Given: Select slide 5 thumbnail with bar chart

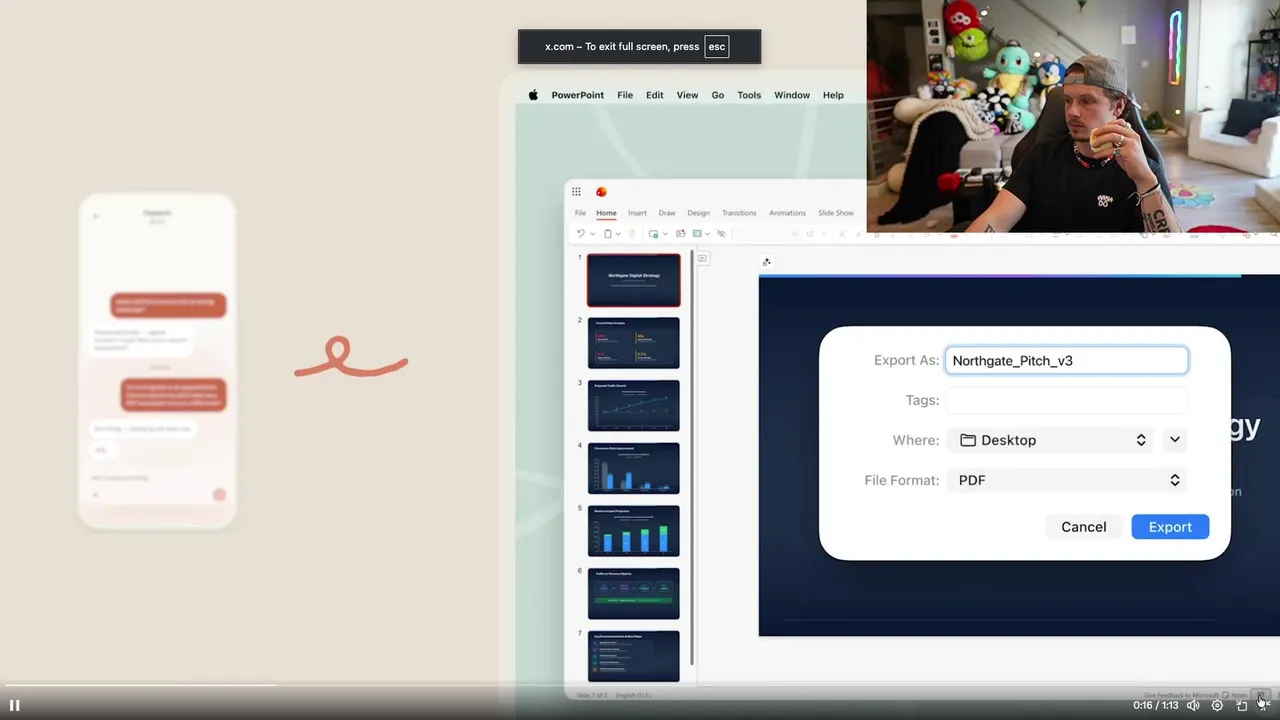Looking at the screenshot, I should pos(633,531).
